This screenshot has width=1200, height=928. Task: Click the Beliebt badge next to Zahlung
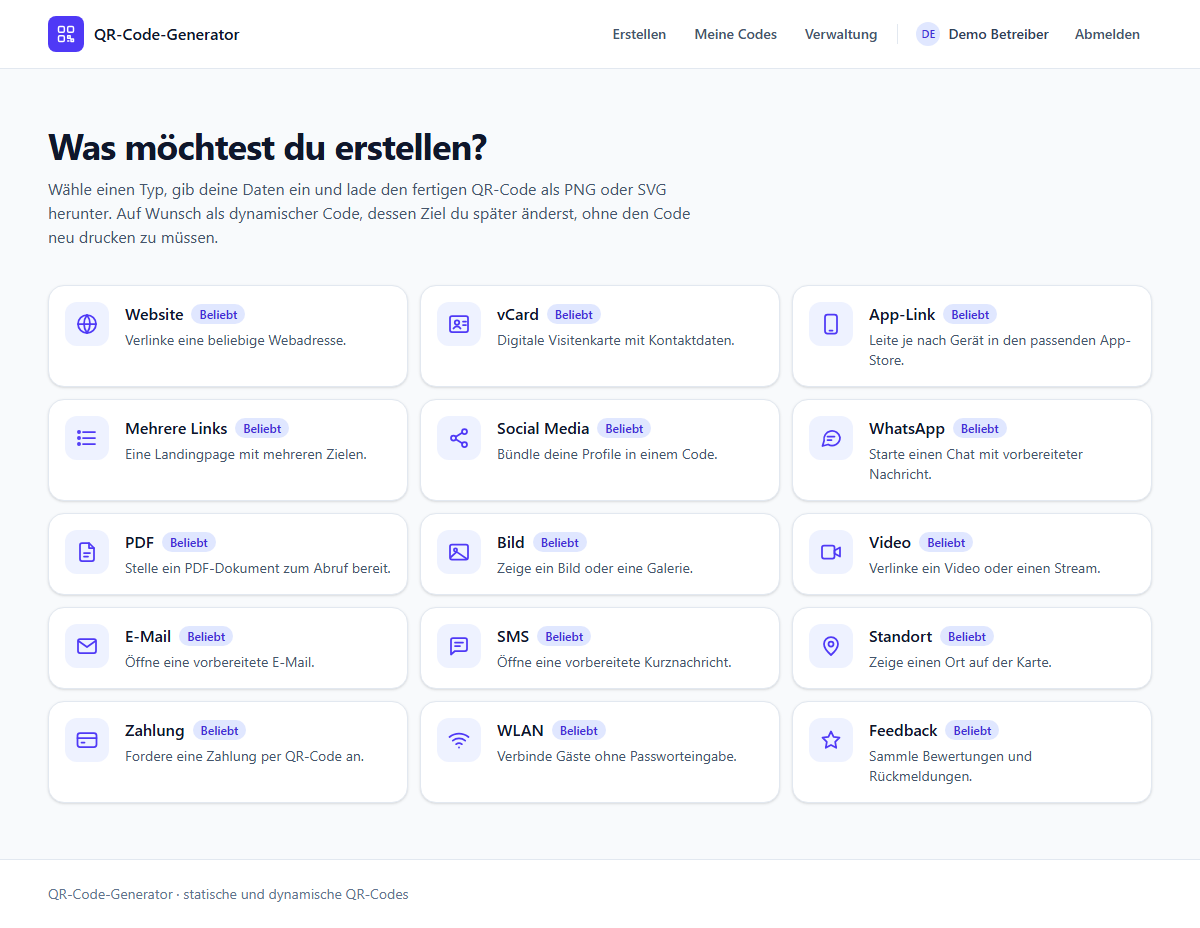point(220,731)
